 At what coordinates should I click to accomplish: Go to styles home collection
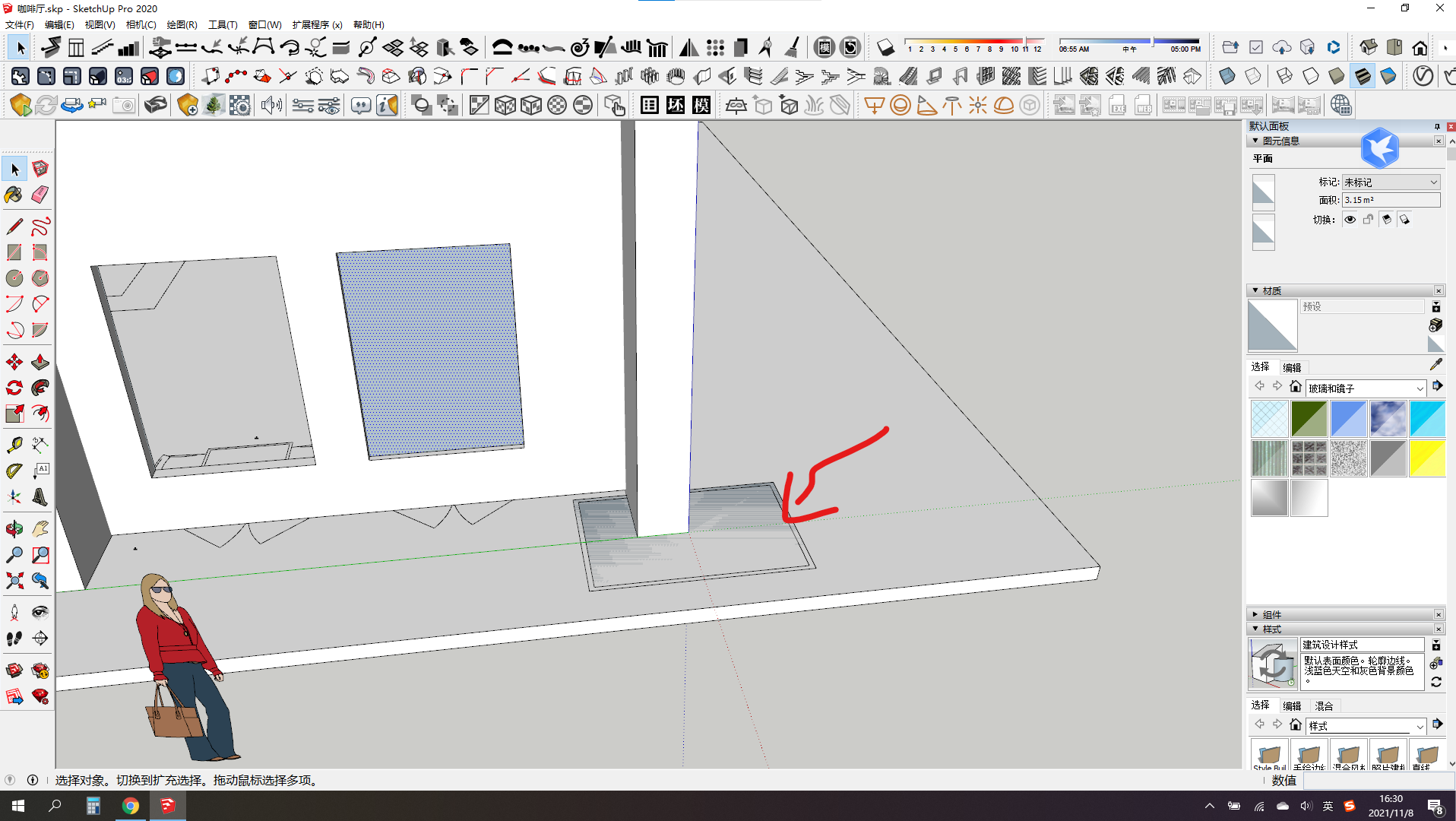(1296, 724)
